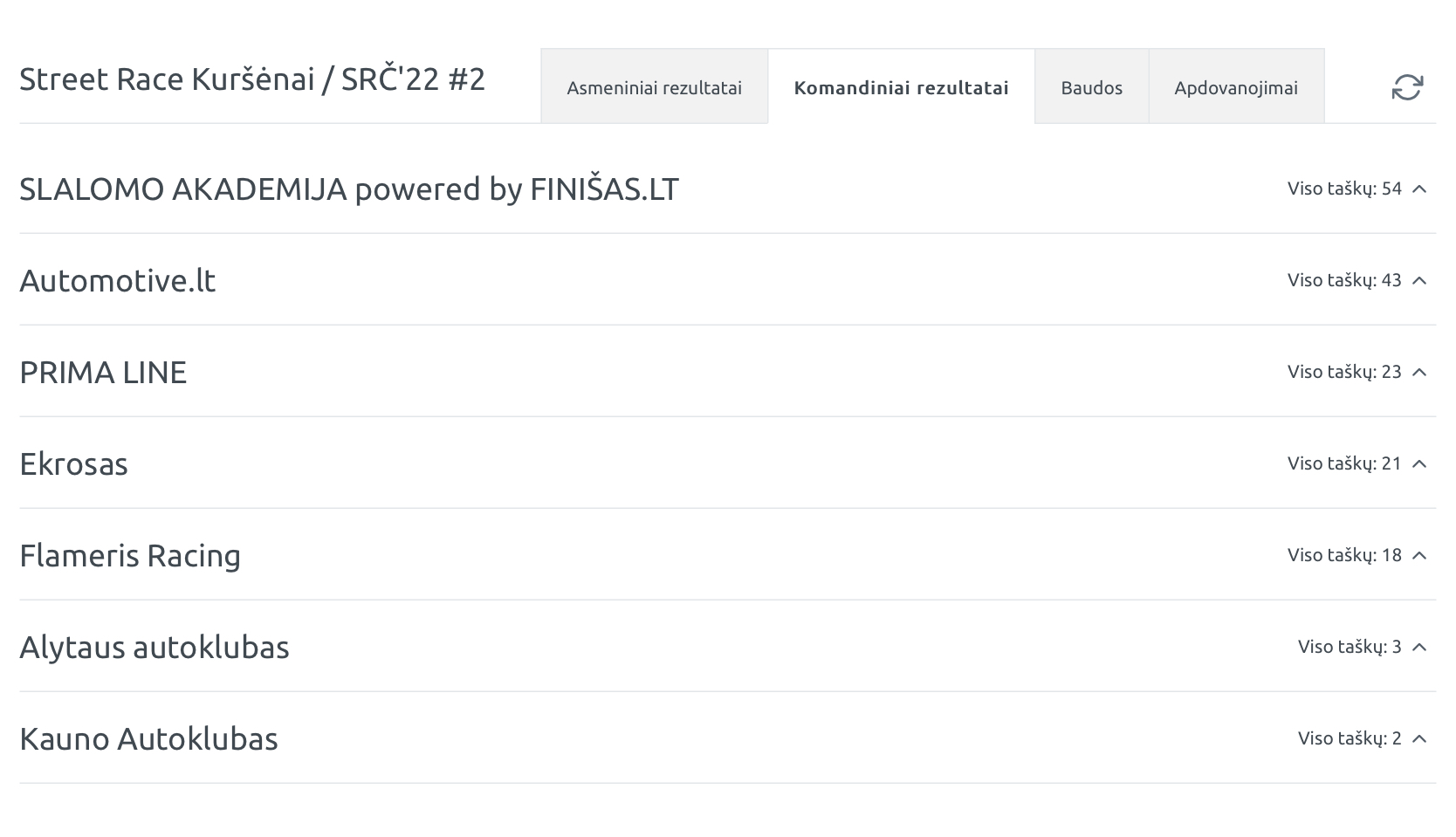Click Viso taškų: 3 for Alytaus
This screenshot has width=1456, height=837.
(1350, 647)
